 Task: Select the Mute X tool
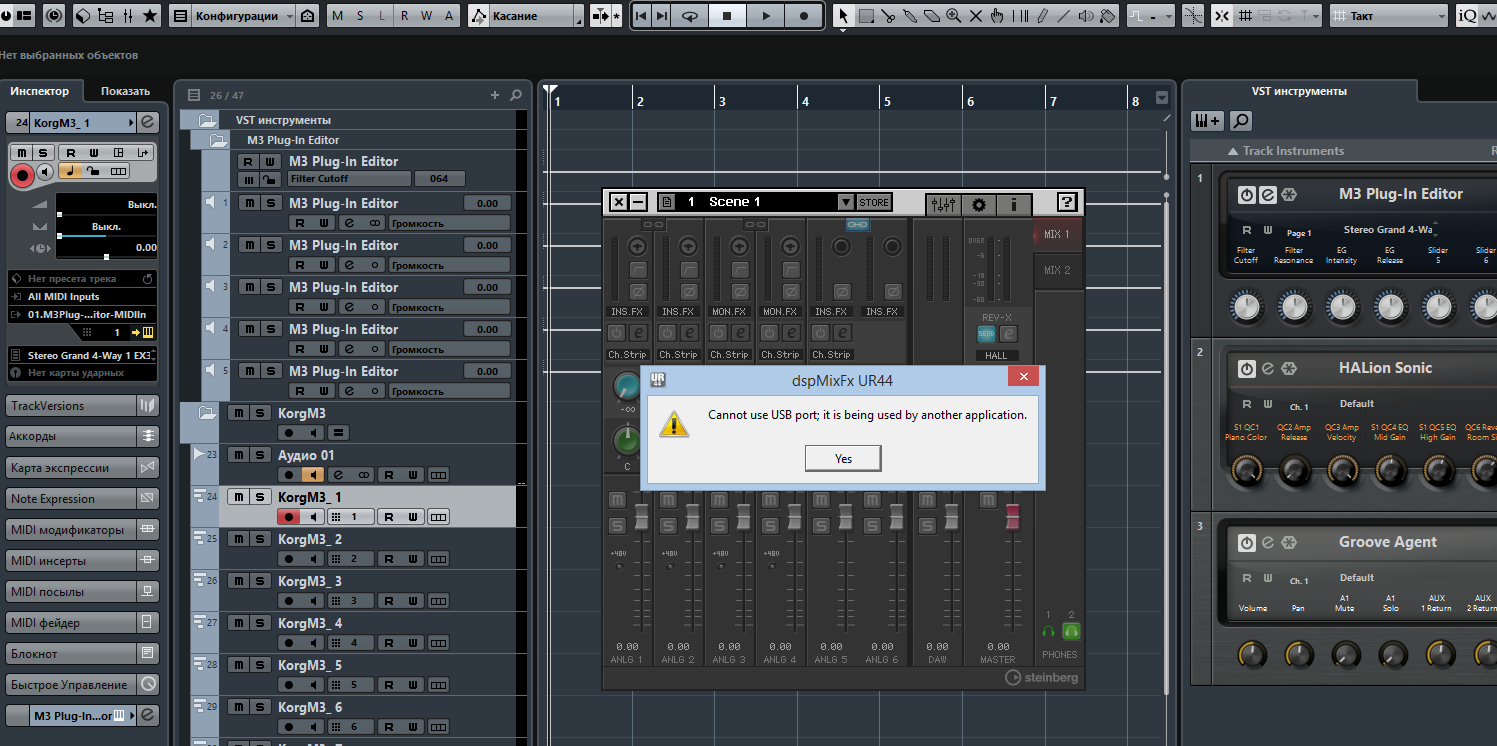pyautogui.click(x=976, y=16)
